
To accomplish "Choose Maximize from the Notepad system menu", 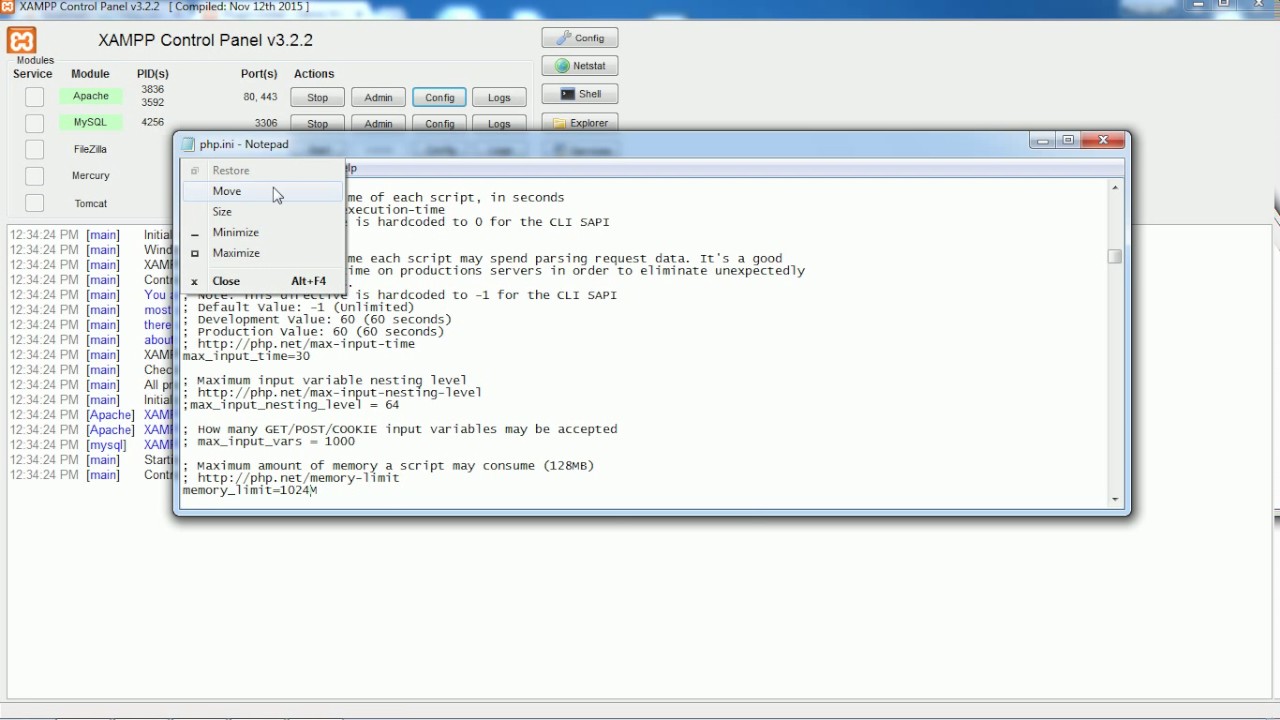I will pos(263,253).
